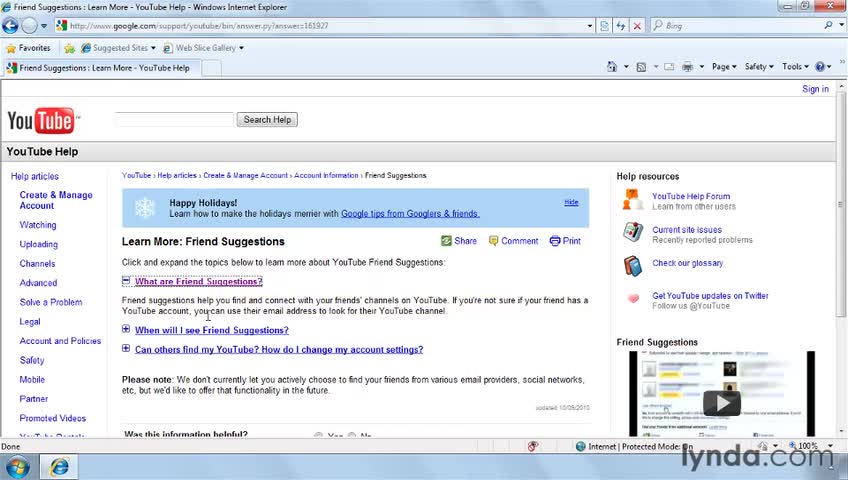Open Create & Manage Account sidebar link

point(56,200)
